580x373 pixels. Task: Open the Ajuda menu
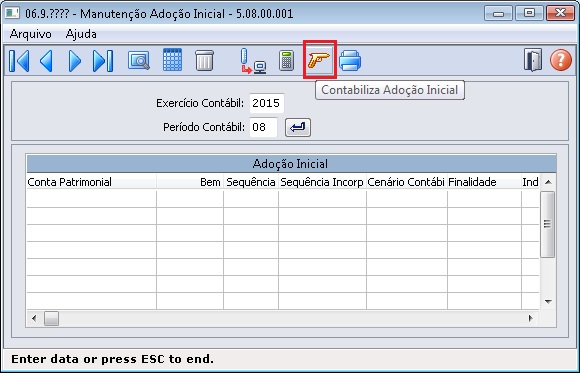pos(81,34)
